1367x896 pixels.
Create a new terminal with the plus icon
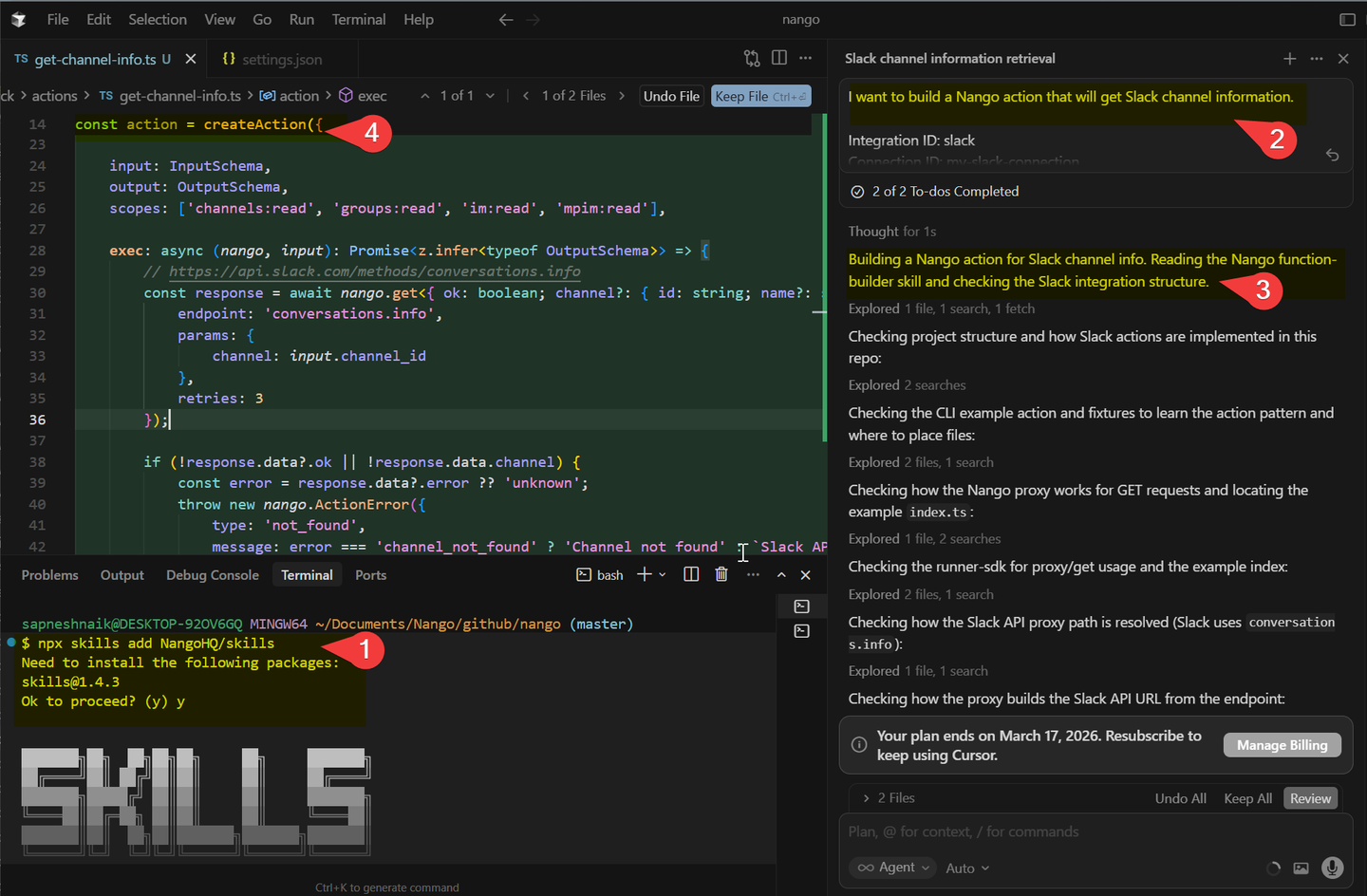coord(645,574)
